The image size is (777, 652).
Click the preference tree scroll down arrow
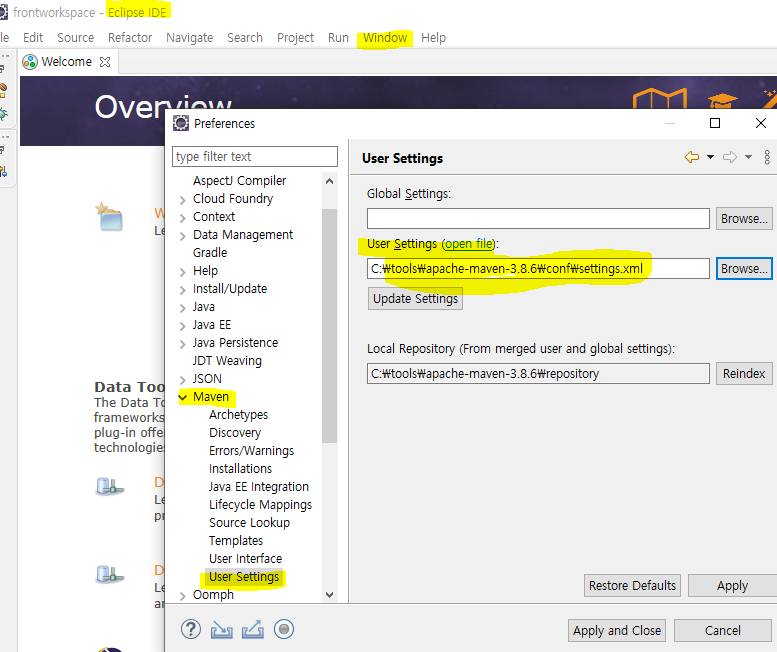tap(330, 595)
